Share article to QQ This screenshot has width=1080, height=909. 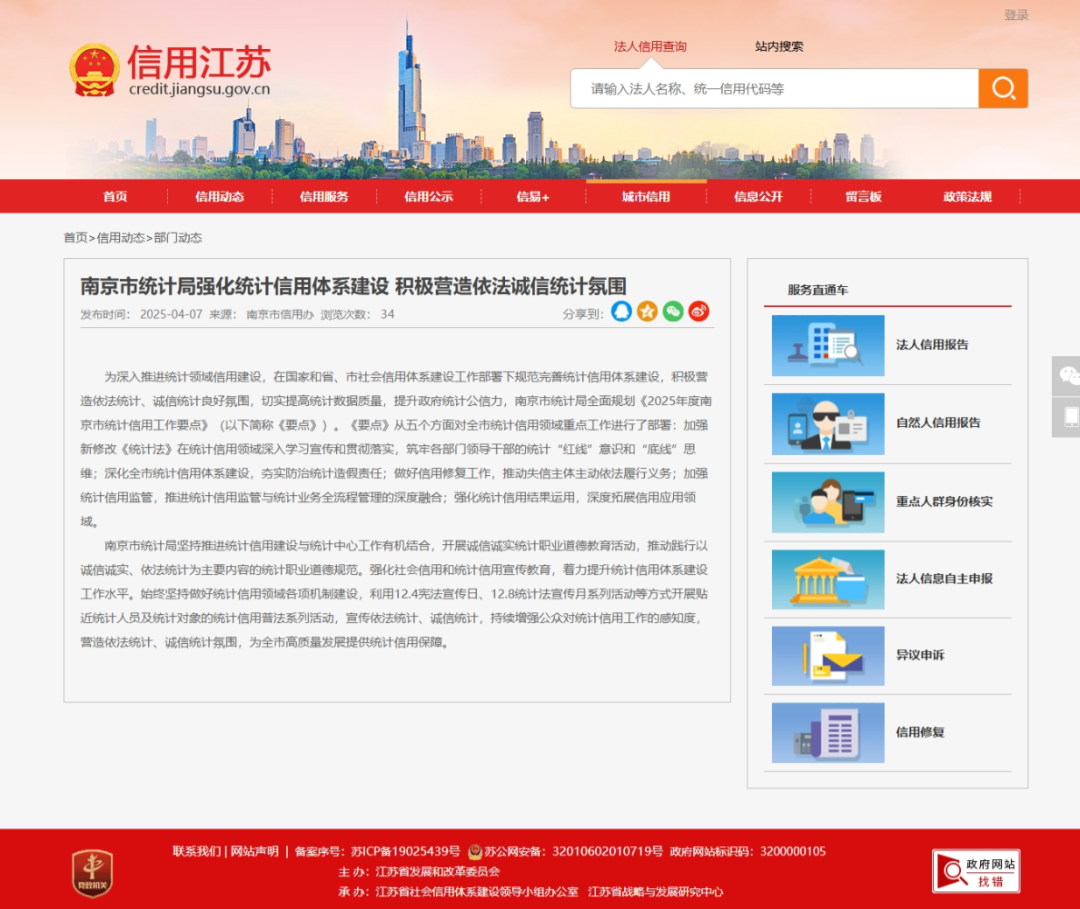coord(622,312)
